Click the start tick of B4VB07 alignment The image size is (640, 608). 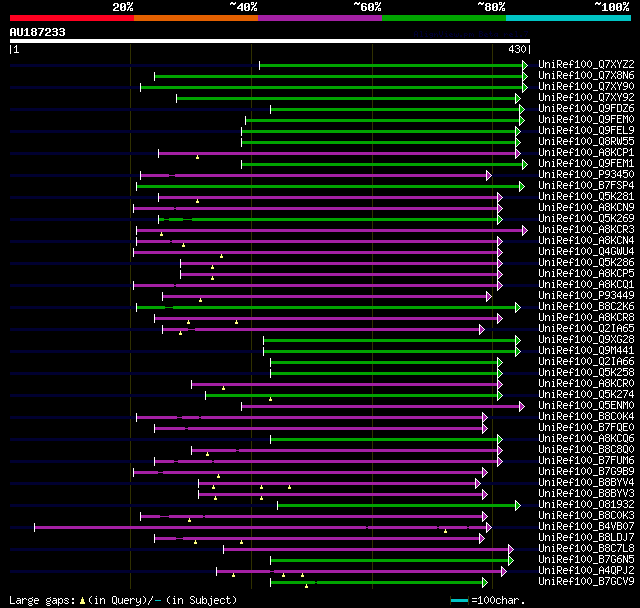35,528
